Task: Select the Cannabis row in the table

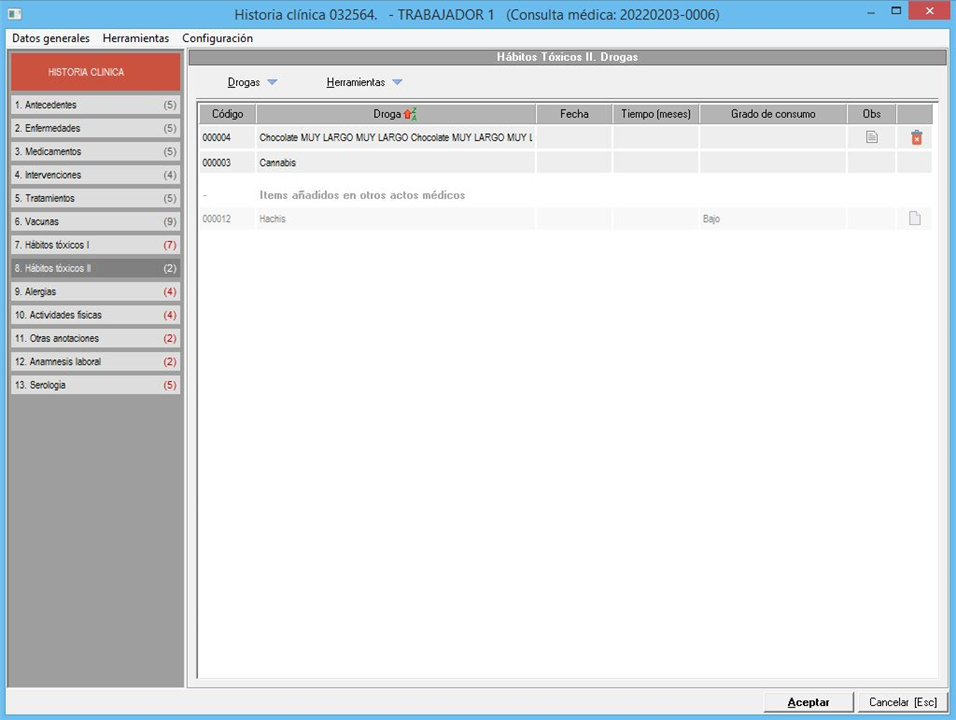Action: pos(395,162)
